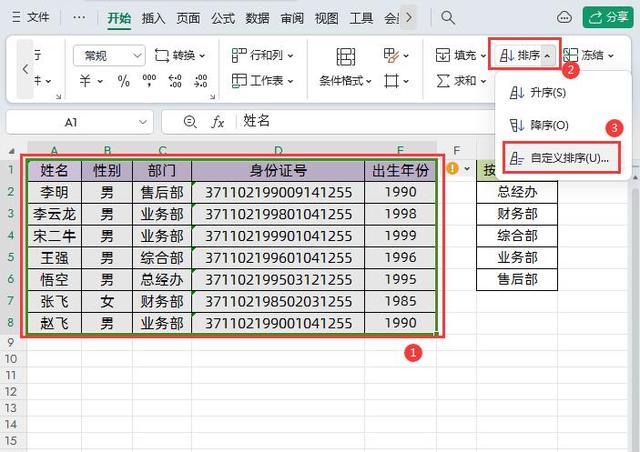Open the 求和 dropdown

pyautogui.click(x=460, y=81)
